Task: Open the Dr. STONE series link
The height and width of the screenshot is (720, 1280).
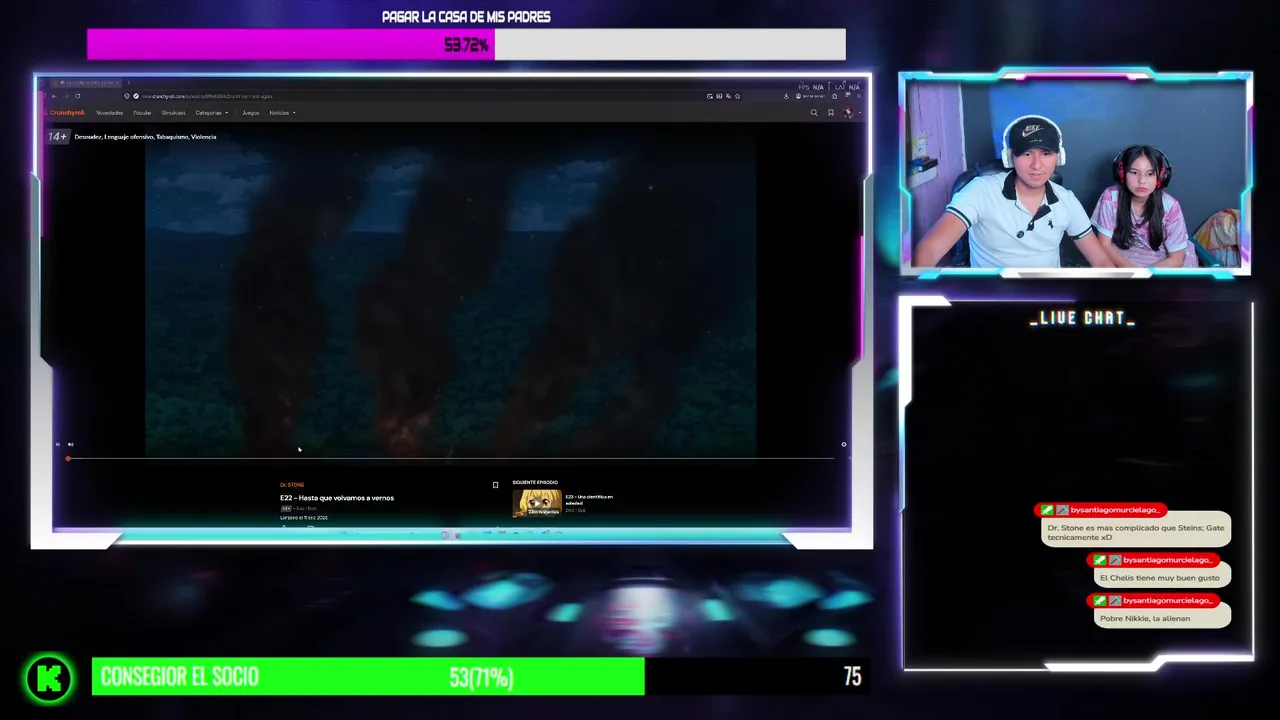Action: (292, 485)
